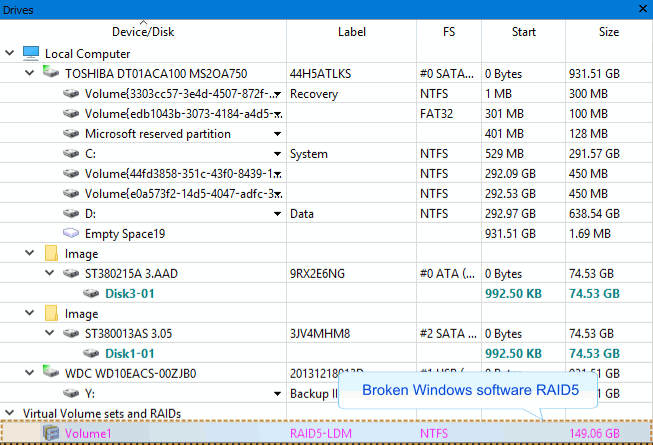Select Microsoft reserved partition entry

tap(158, 134)
